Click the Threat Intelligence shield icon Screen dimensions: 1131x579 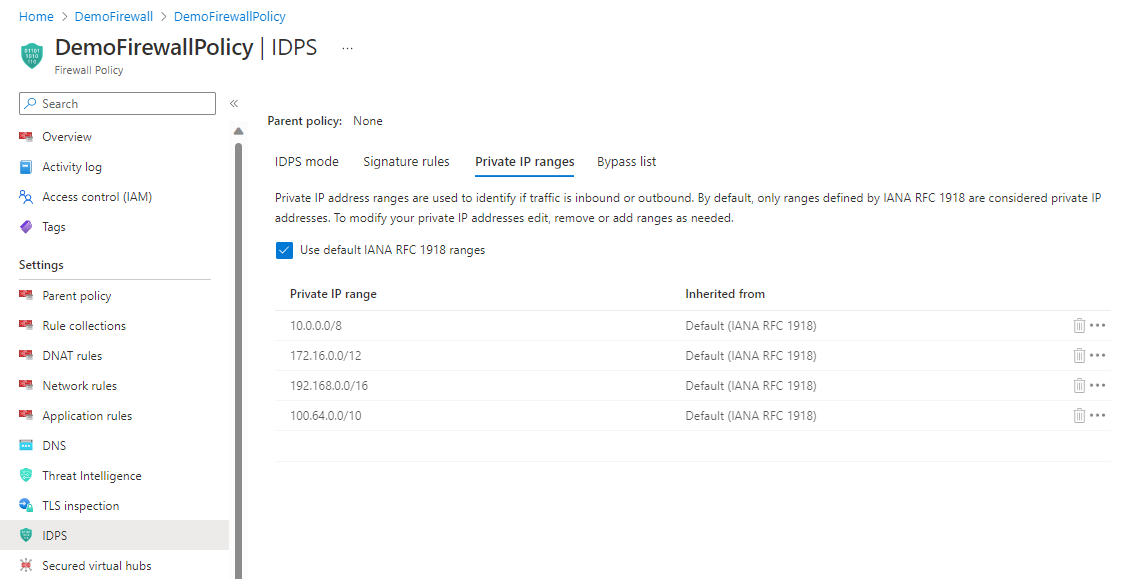pos(26,475)
